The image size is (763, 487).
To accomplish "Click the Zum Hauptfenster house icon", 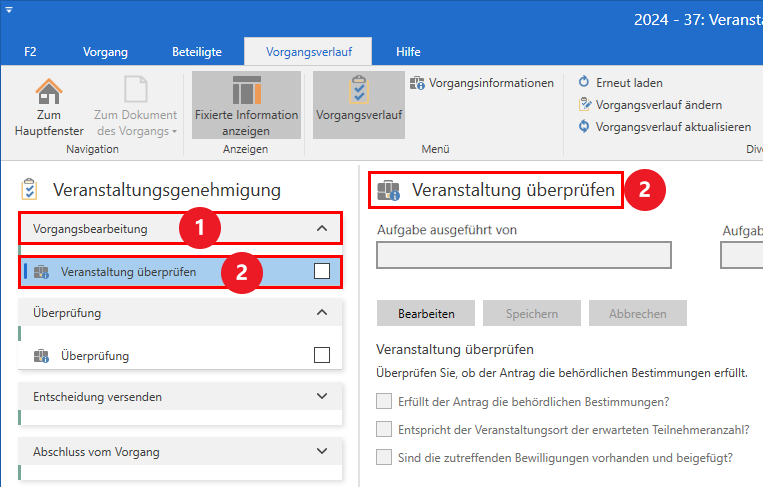I will coord(49,91).
